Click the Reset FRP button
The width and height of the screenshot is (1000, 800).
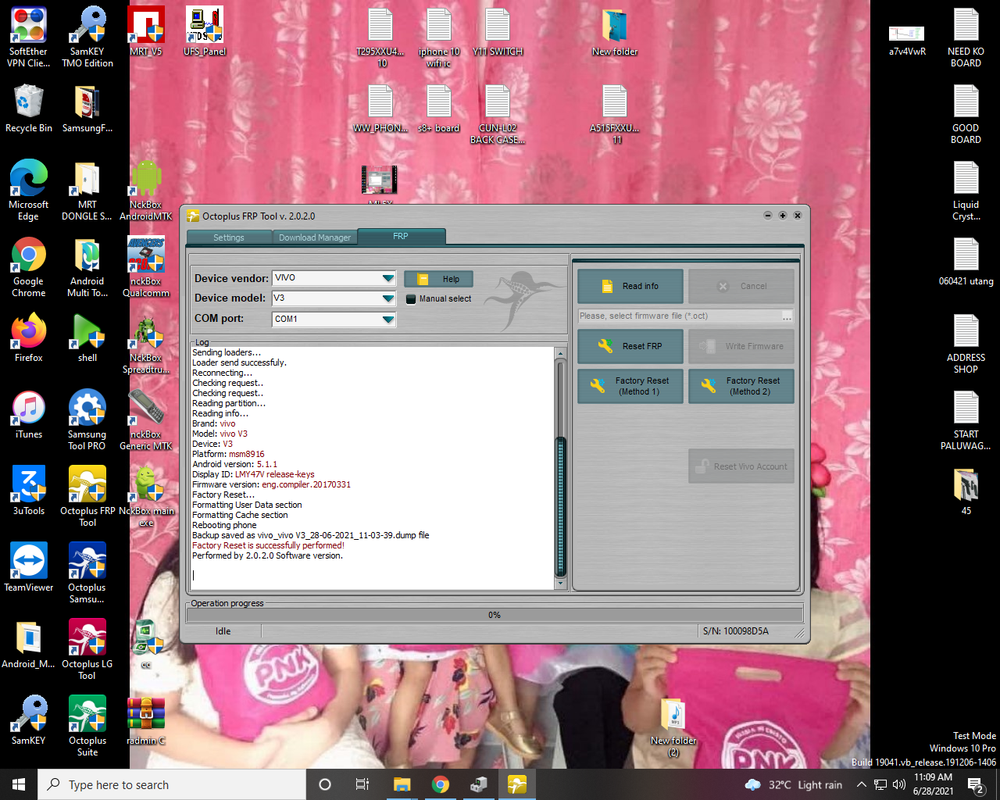[x=630, y=346]
